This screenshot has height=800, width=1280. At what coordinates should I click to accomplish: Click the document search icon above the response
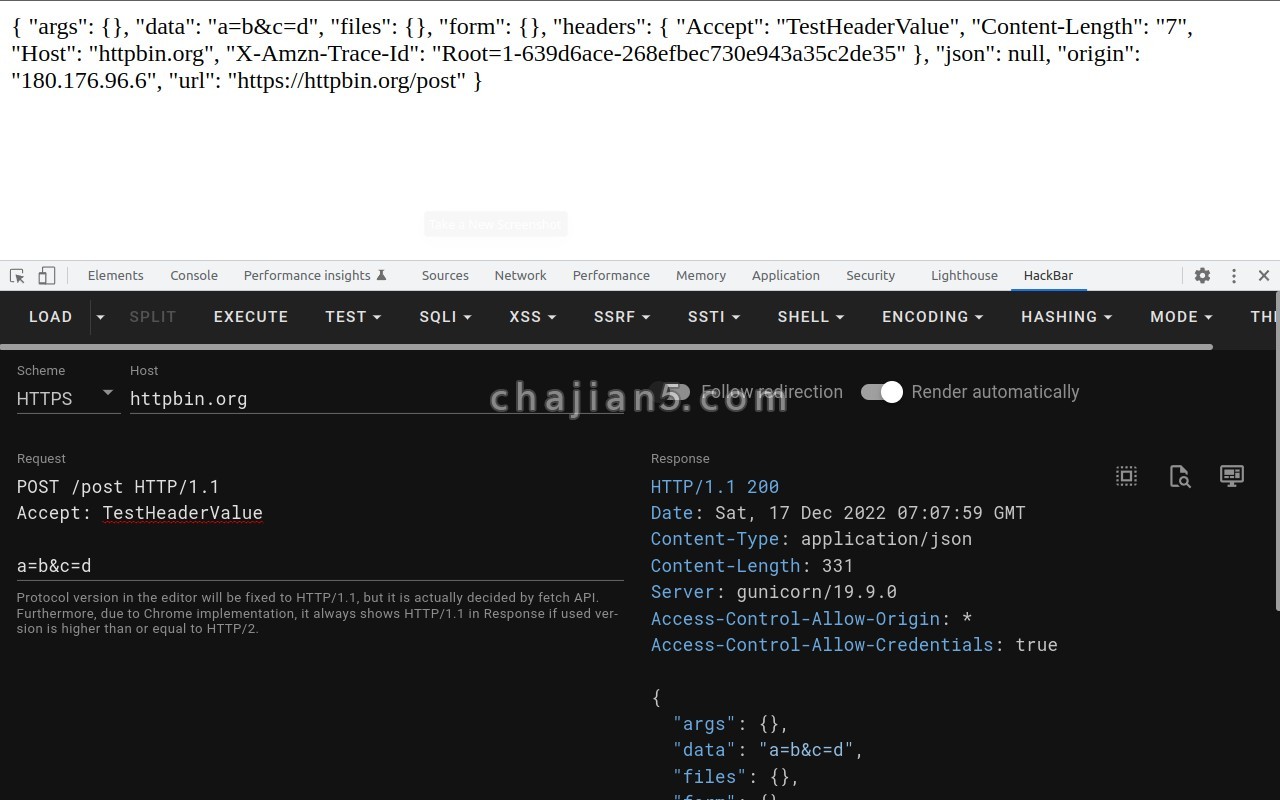[1180, 476]
